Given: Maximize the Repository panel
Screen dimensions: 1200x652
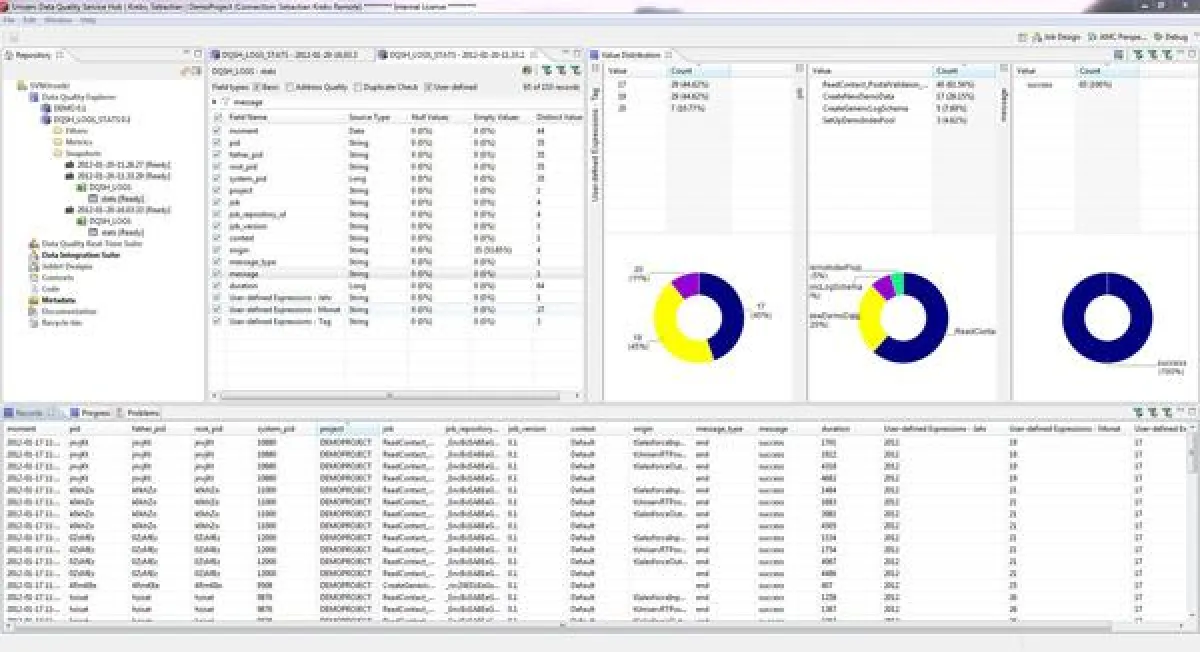Looking at the screenshot, I should [x=197, y=54].
